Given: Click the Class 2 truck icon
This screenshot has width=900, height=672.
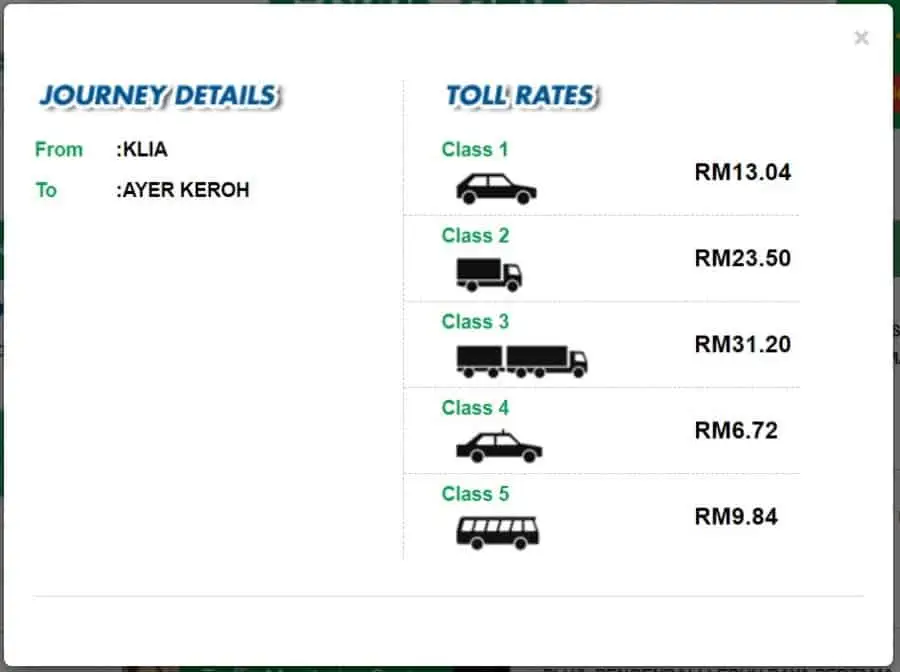Looking at the screenshot, I should point(489,275).
